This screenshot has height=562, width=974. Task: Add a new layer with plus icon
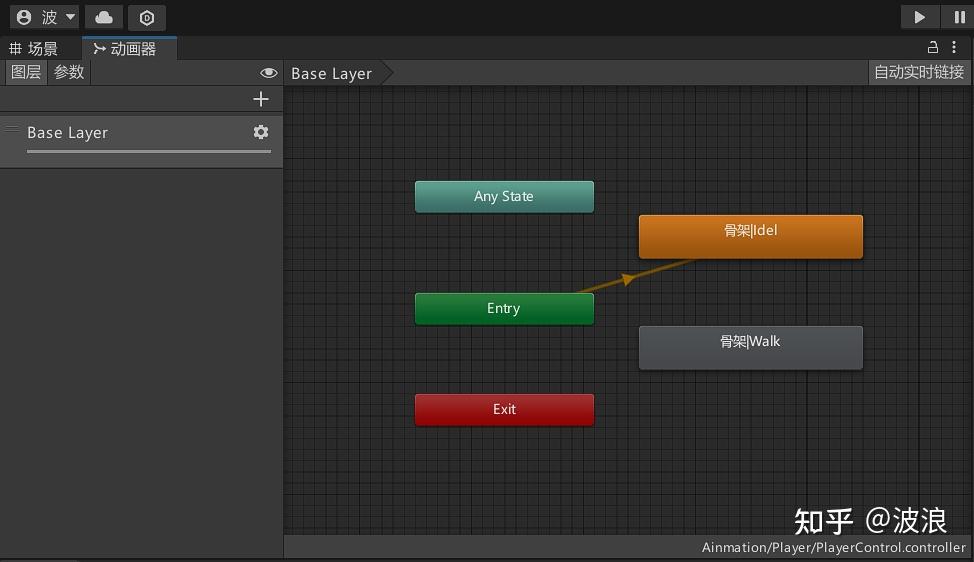pos(261,99)
